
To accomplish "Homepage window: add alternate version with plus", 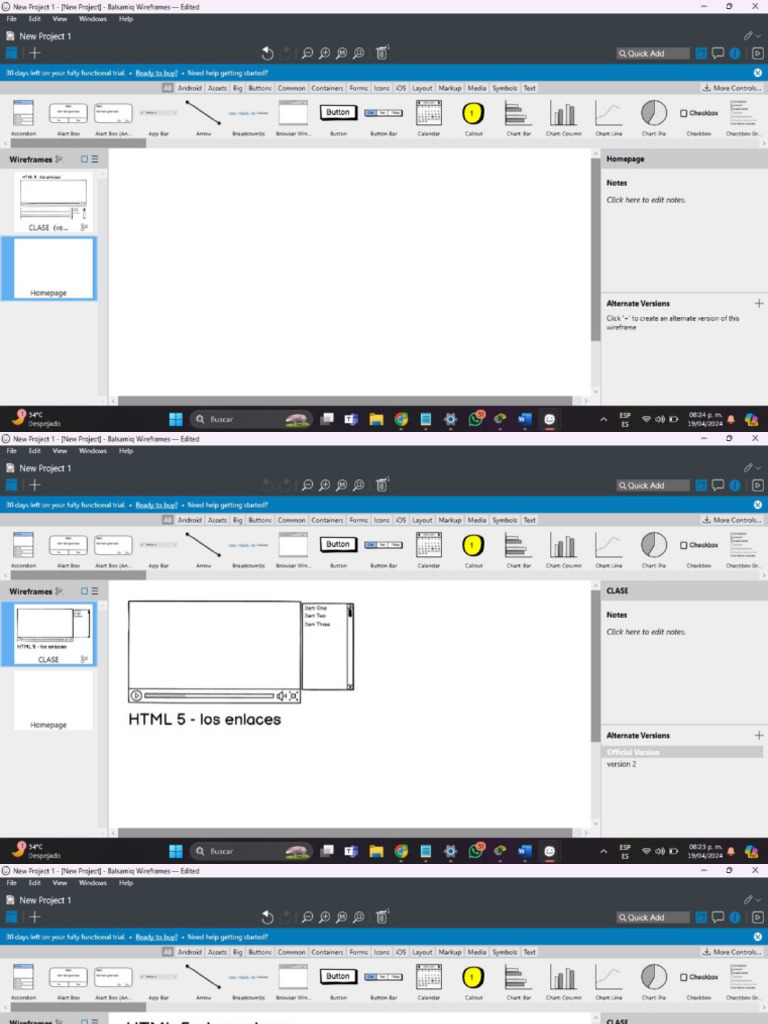I will coord(758,303).
